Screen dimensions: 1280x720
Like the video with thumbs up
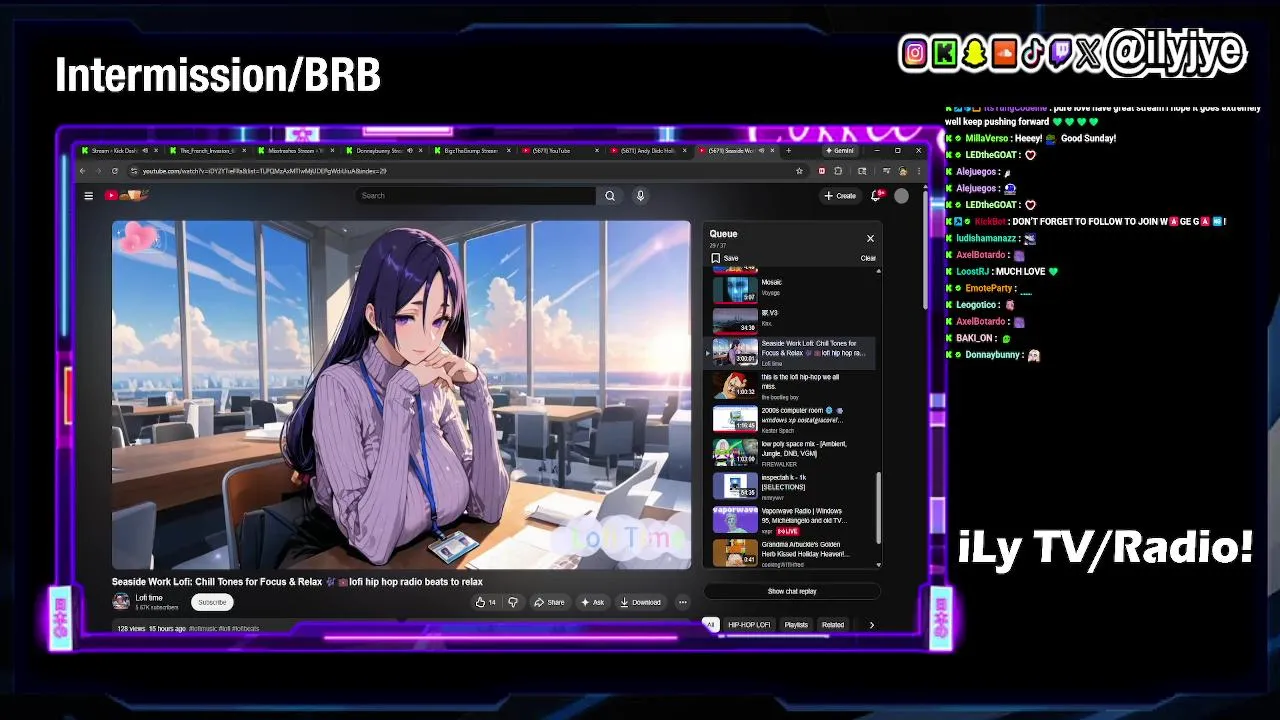tap(485, 602)
